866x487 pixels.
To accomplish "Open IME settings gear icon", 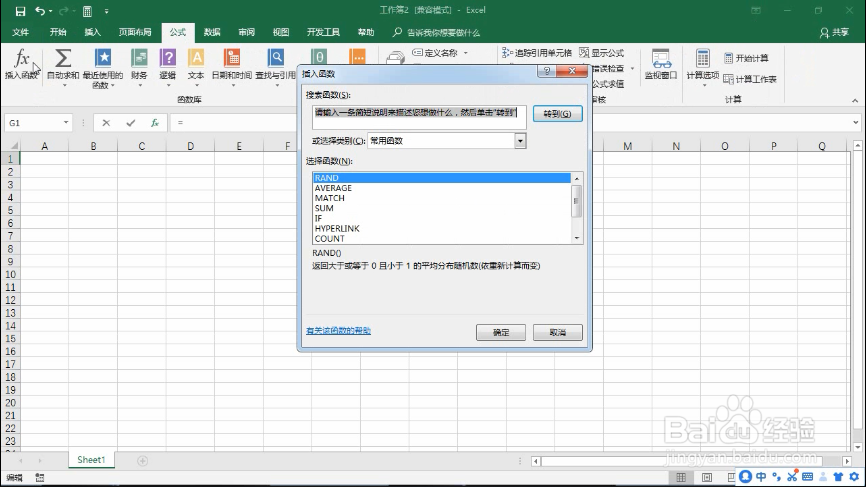I will pos(854,477).
